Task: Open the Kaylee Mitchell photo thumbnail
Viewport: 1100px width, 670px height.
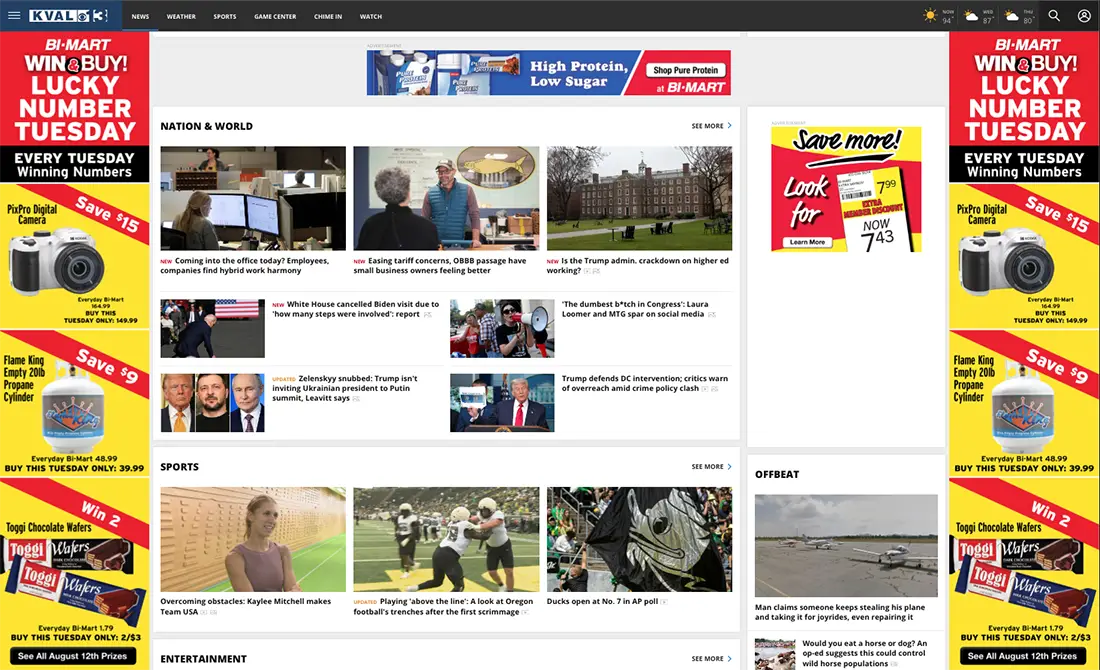Action: [x=253, y=540]
